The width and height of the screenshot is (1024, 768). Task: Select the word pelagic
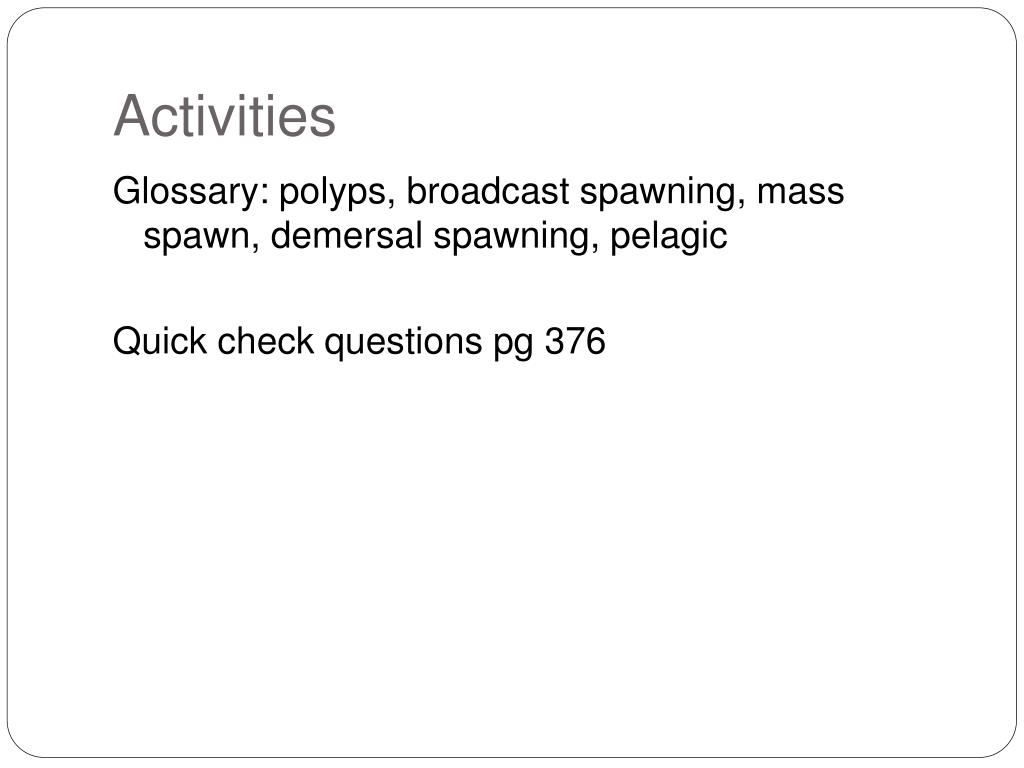point(668,236)
